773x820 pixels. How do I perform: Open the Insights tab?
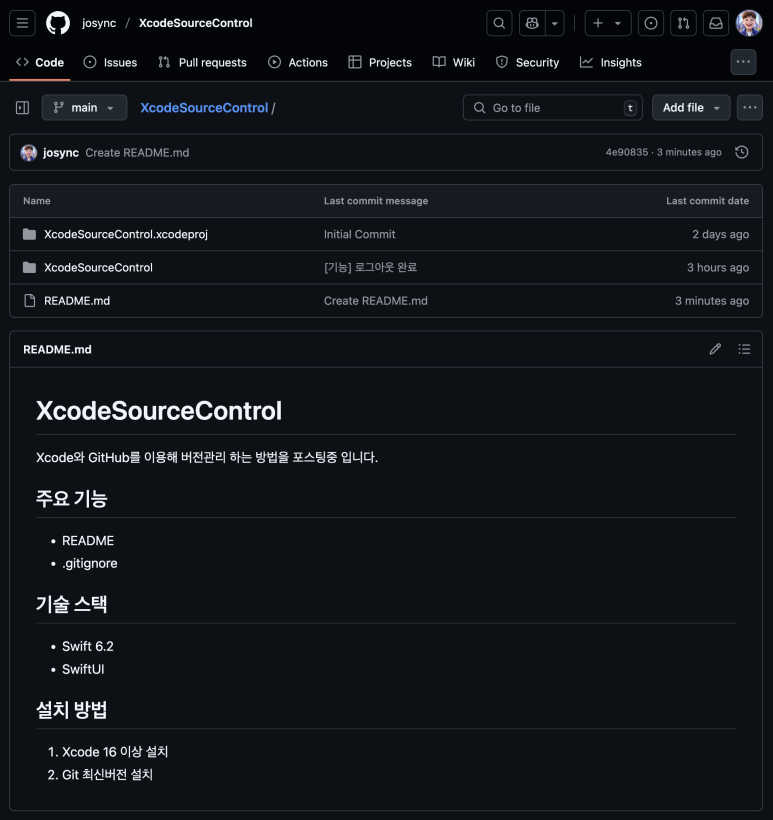tap(611, 62)
